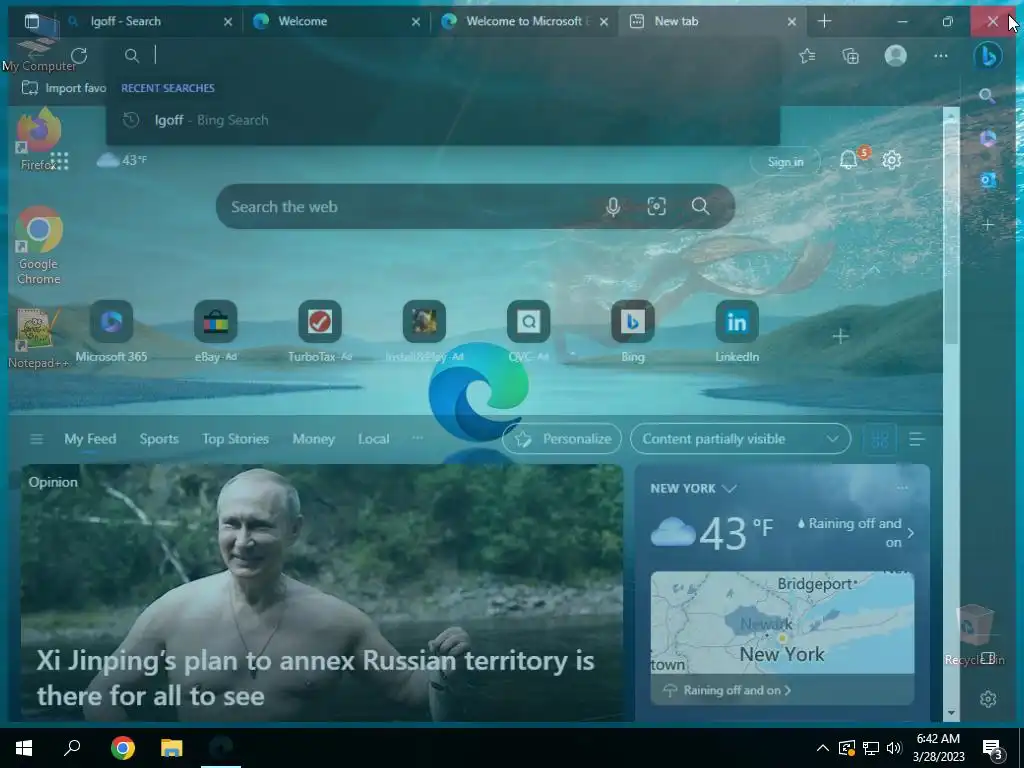Open the Bing chat sidebar button

point(988,56)
